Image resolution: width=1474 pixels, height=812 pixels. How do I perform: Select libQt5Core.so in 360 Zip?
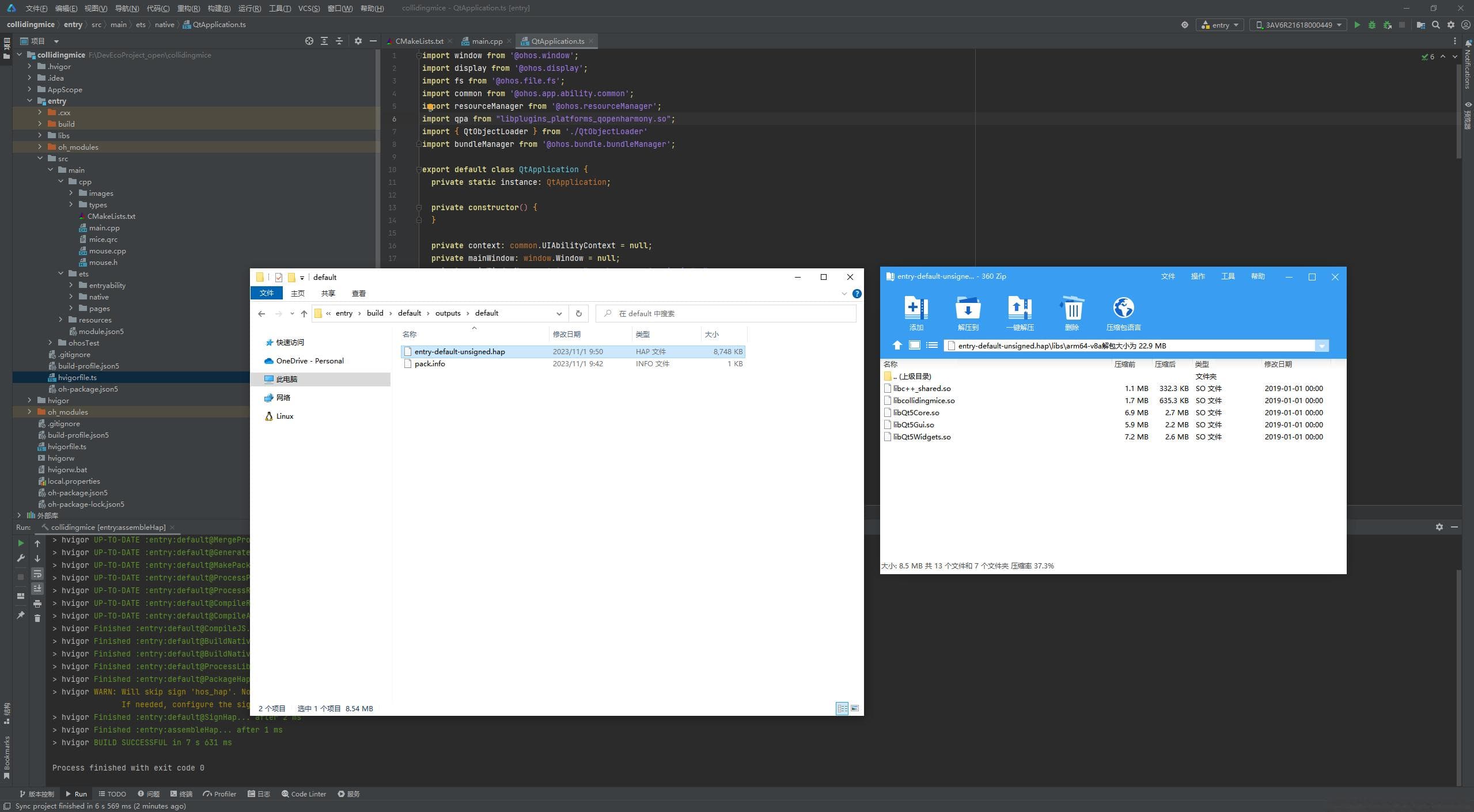(916, 413)
